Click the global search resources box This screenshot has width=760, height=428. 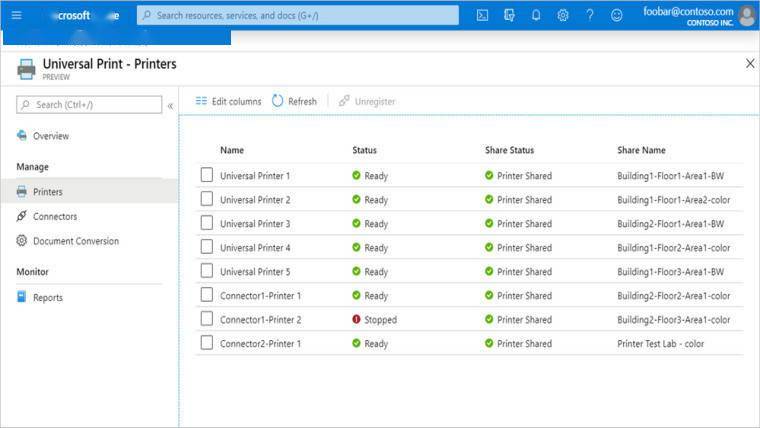coord(297,15)
